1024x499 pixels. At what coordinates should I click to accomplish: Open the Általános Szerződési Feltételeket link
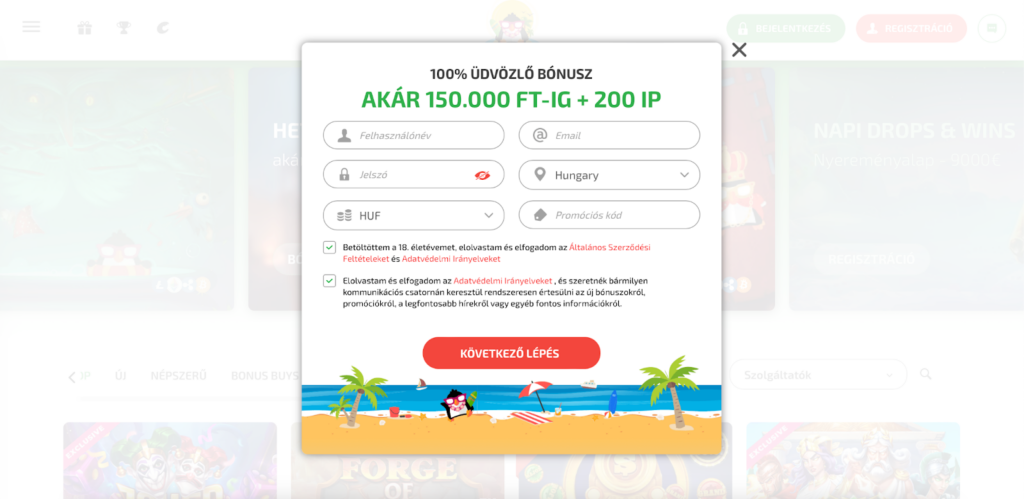click(x=496, y=253)
